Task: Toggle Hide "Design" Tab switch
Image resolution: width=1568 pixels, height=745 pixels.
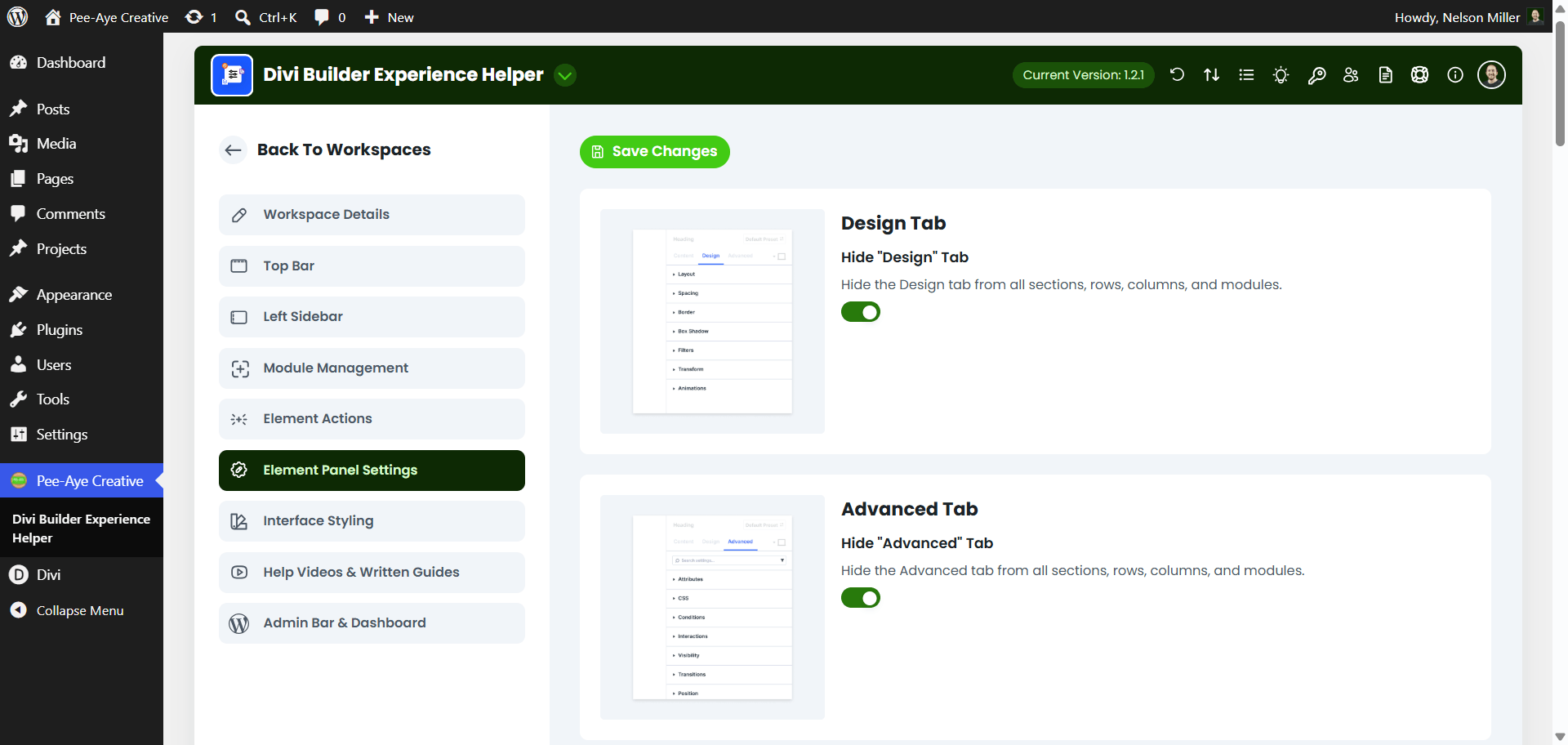Action: pos(861,312)
